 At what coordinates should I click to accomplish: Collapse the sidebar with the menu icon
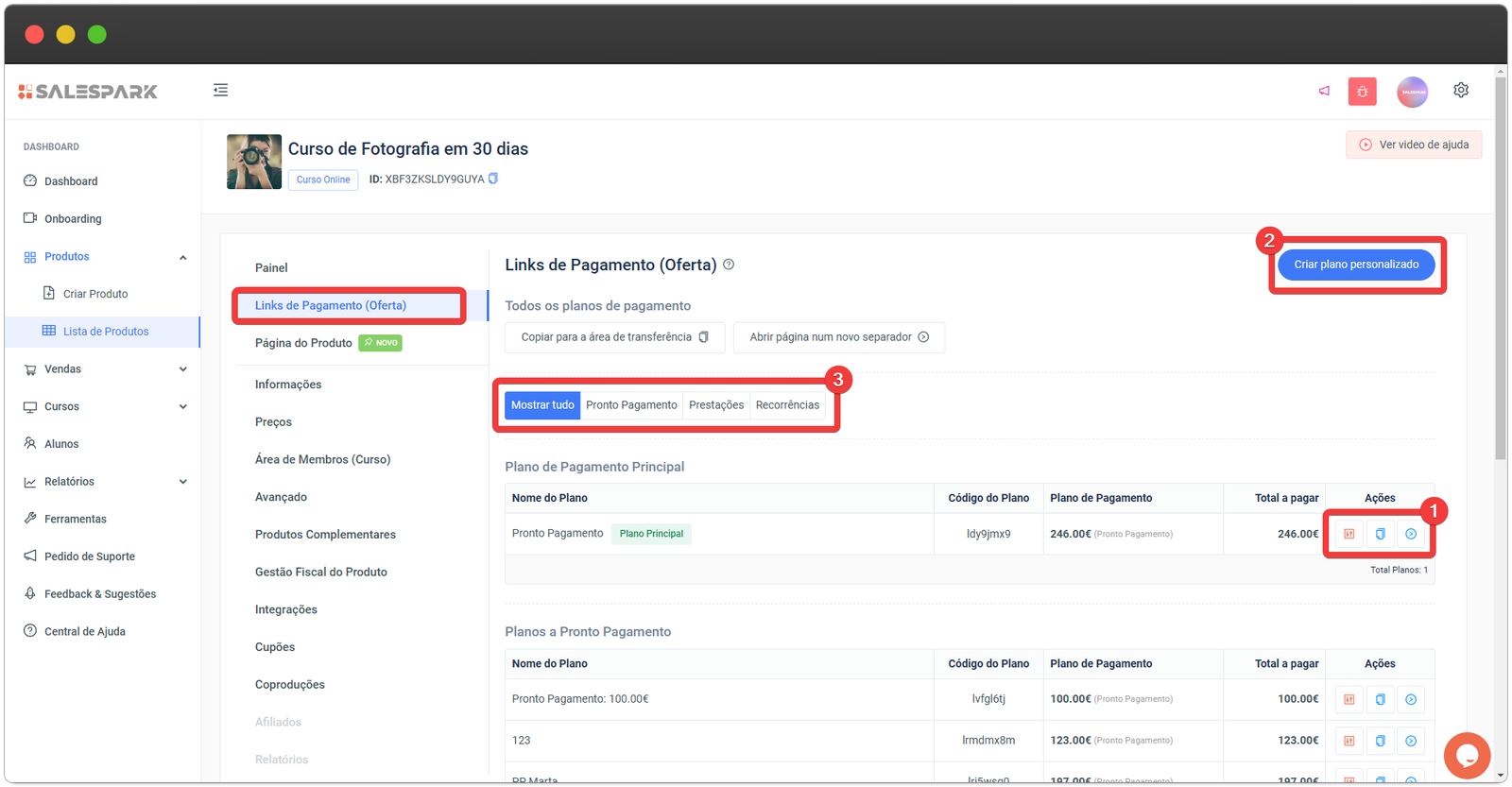coord(220,90)
